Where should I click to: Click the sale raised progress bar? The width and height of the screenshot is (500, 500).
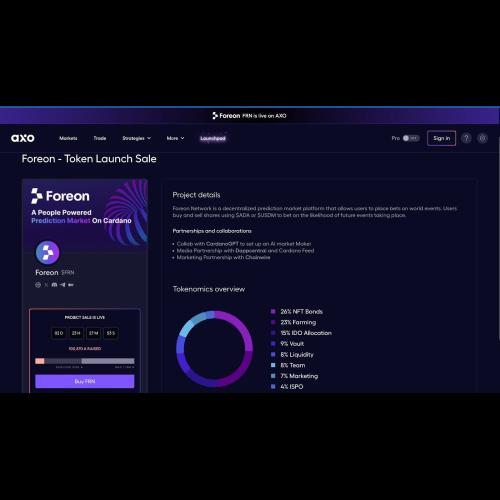click(x=85, y=361)
